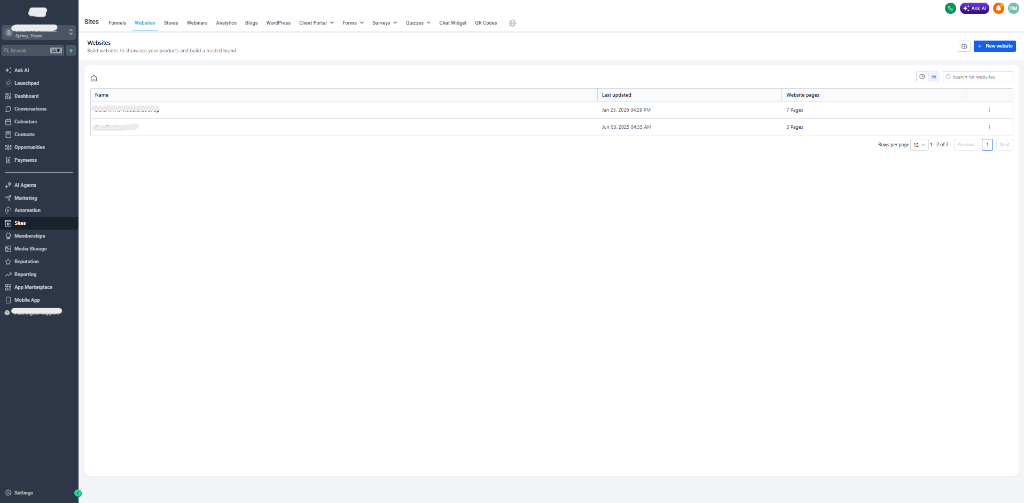Switch to the Blogs tab

pyautogui.click(x=251, y=23)
